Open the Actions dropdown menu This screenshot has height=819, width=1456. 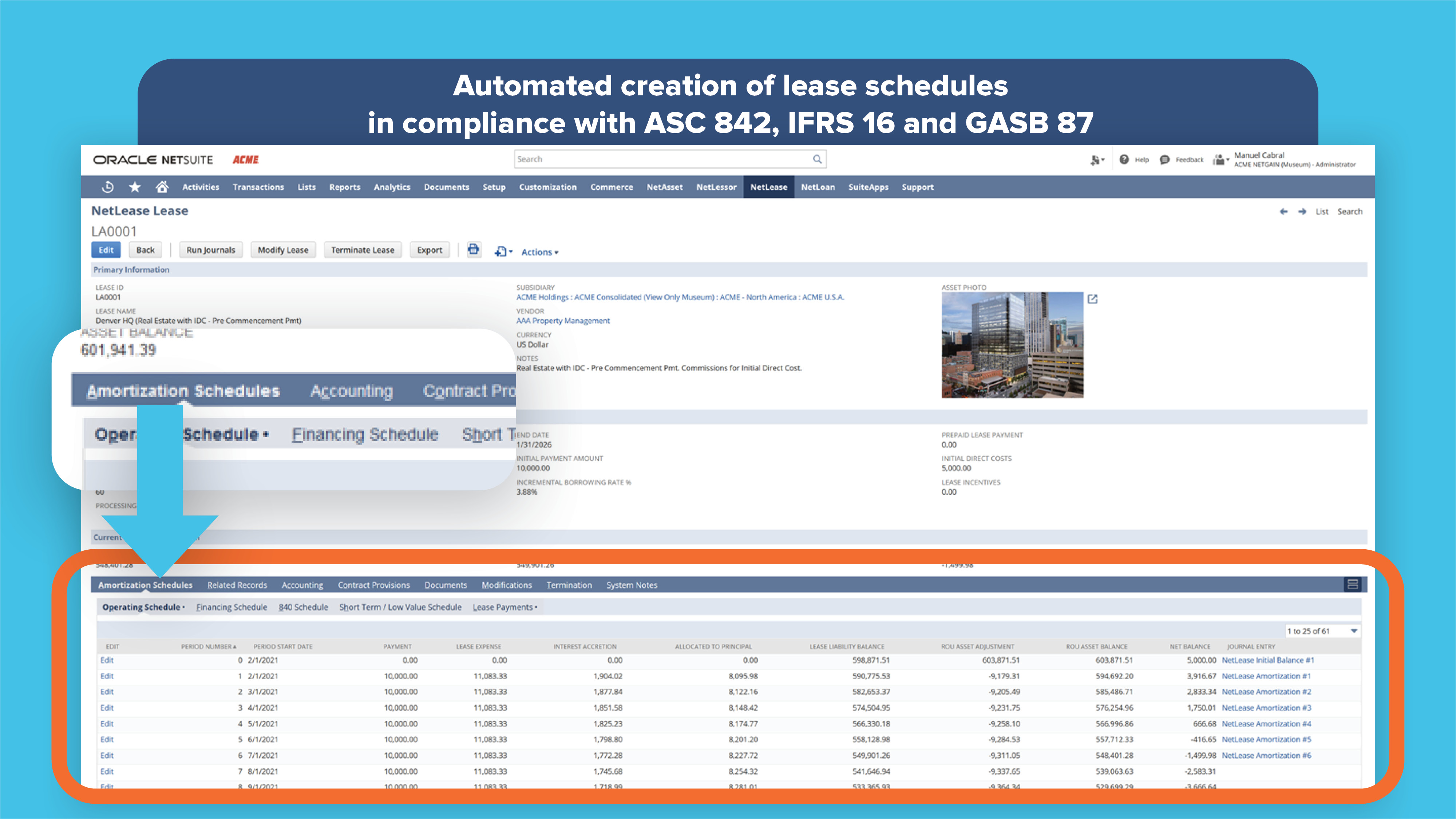coord(538,252)
